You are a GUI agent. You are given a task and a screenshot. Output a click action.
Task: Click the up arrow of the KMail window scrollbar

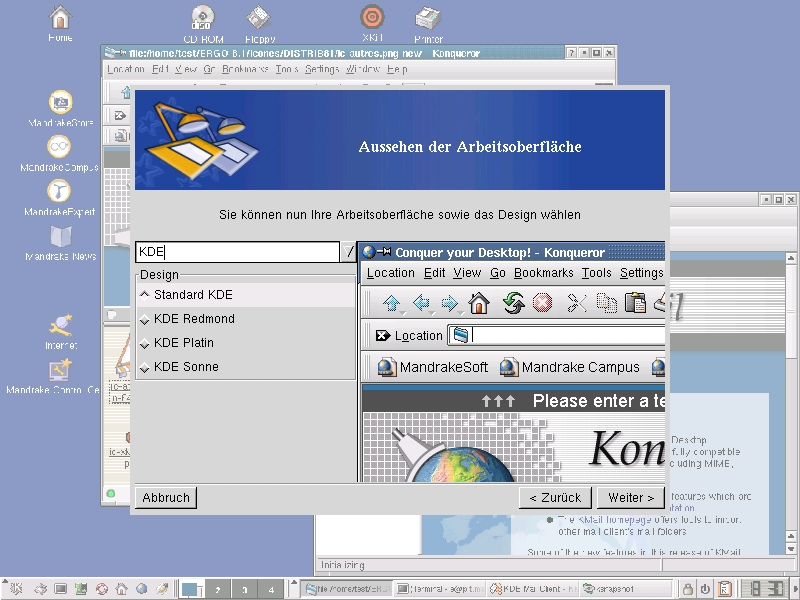[x=790, y=258]
